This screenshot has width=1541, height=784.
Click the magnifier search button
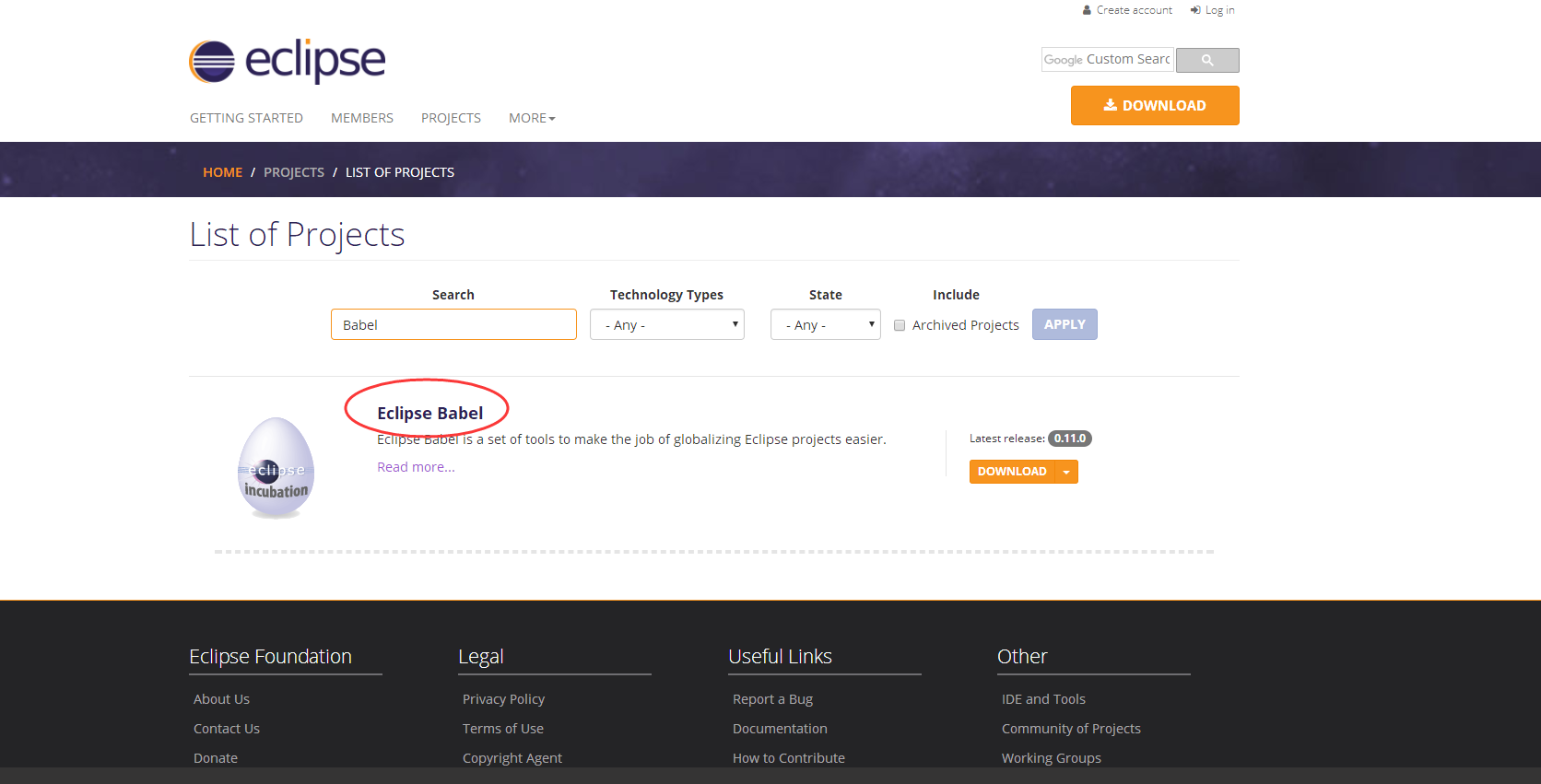point(1207,60)
